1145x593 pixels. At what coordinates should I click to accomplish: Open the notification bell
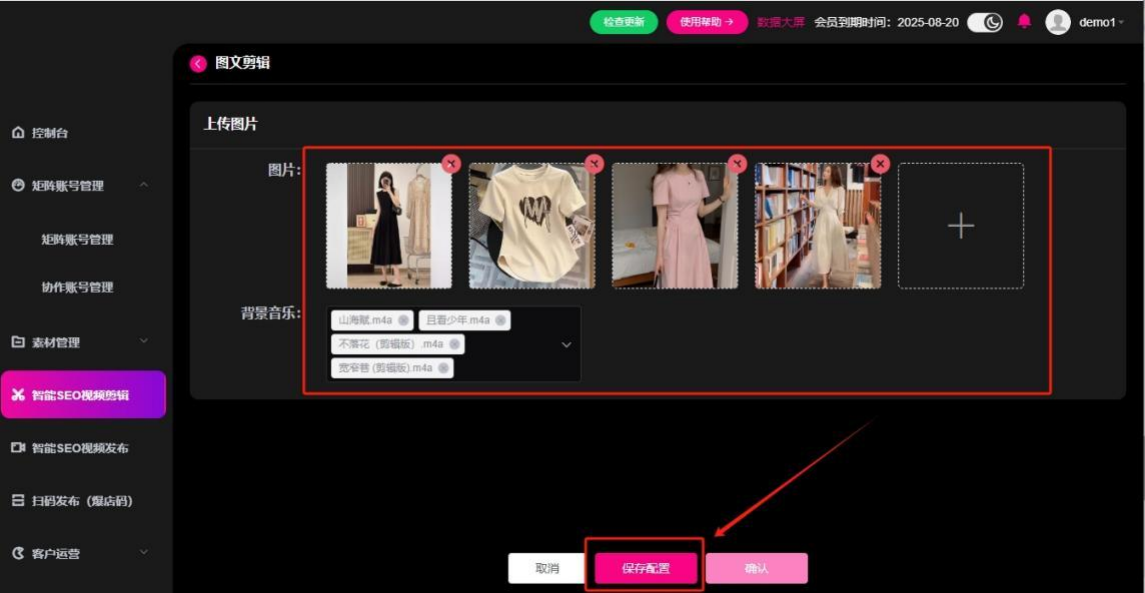(x=1024, y=22)
